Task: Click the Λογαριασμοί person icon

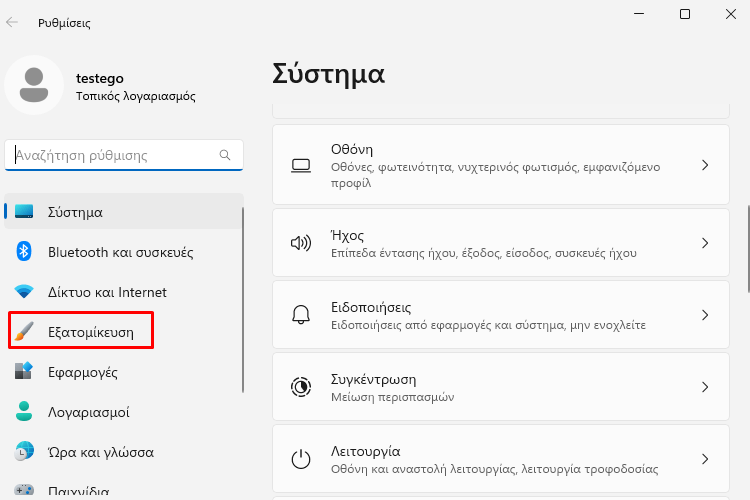Action: coord(24,411)
